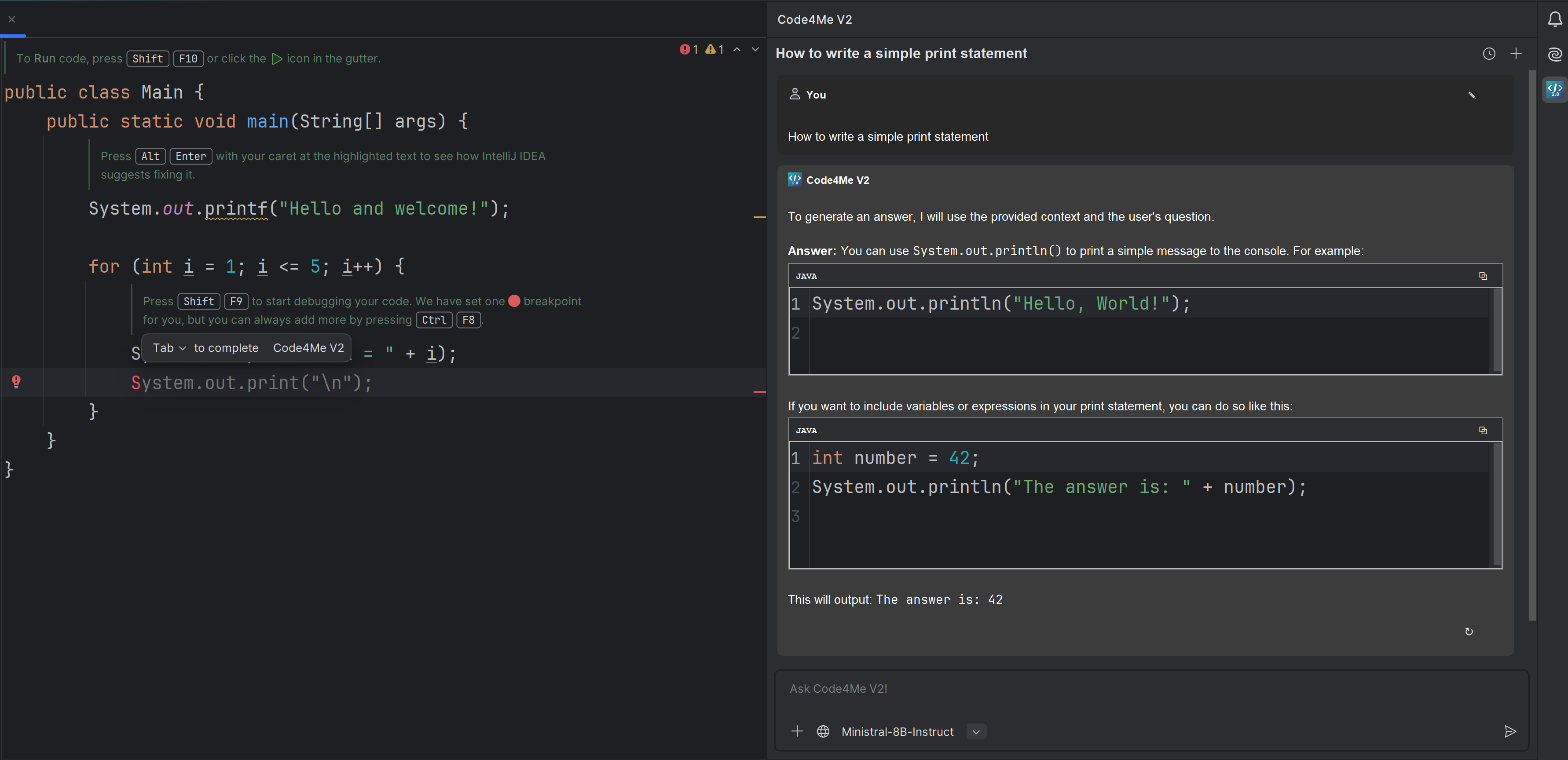The height and width of the screenshot is (760, 1568).
Task: Start a new chat with plus icon
Action: tap(1516, 54)
